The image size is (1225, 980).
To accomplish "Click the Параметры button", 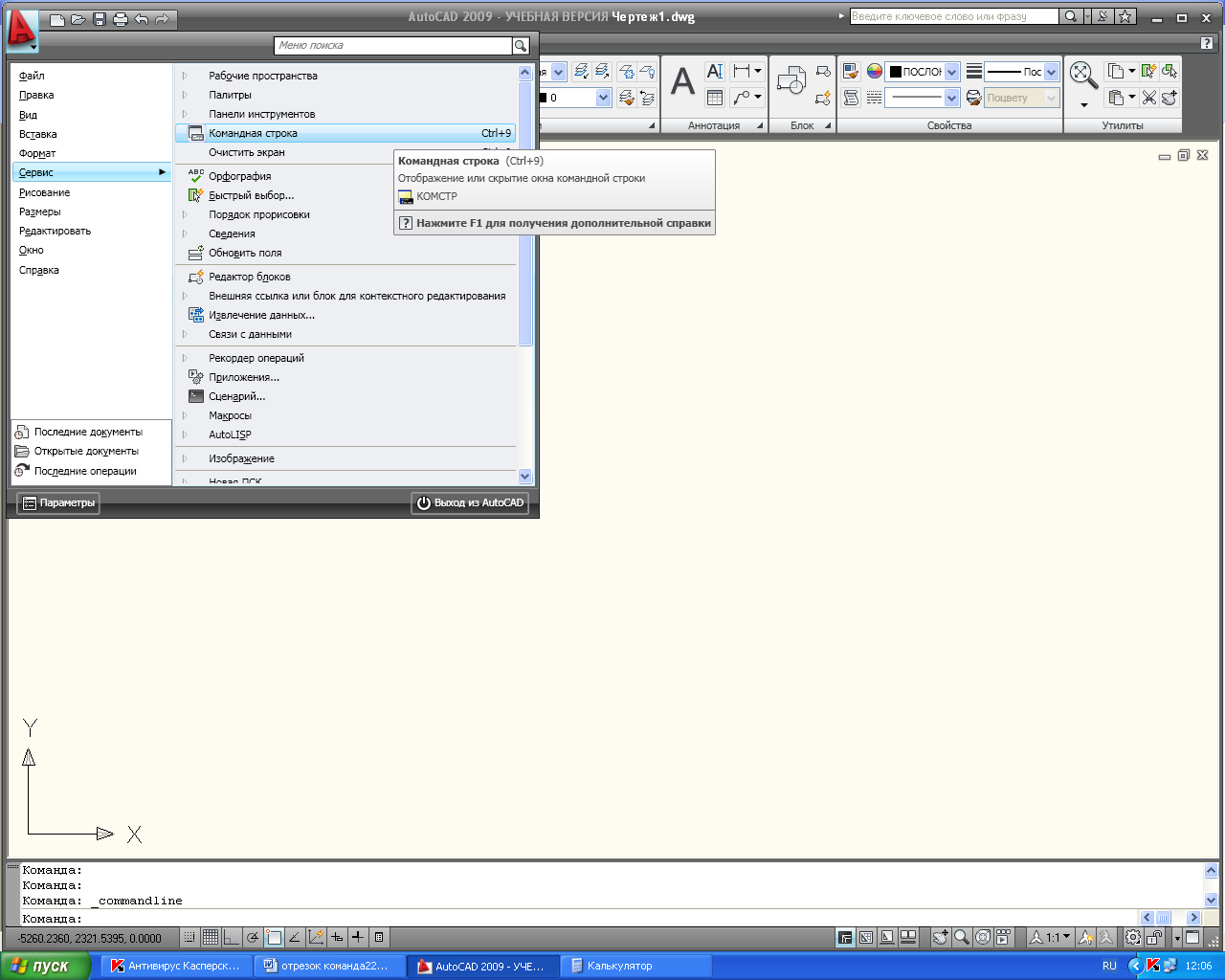I will [x=58, y=502].
